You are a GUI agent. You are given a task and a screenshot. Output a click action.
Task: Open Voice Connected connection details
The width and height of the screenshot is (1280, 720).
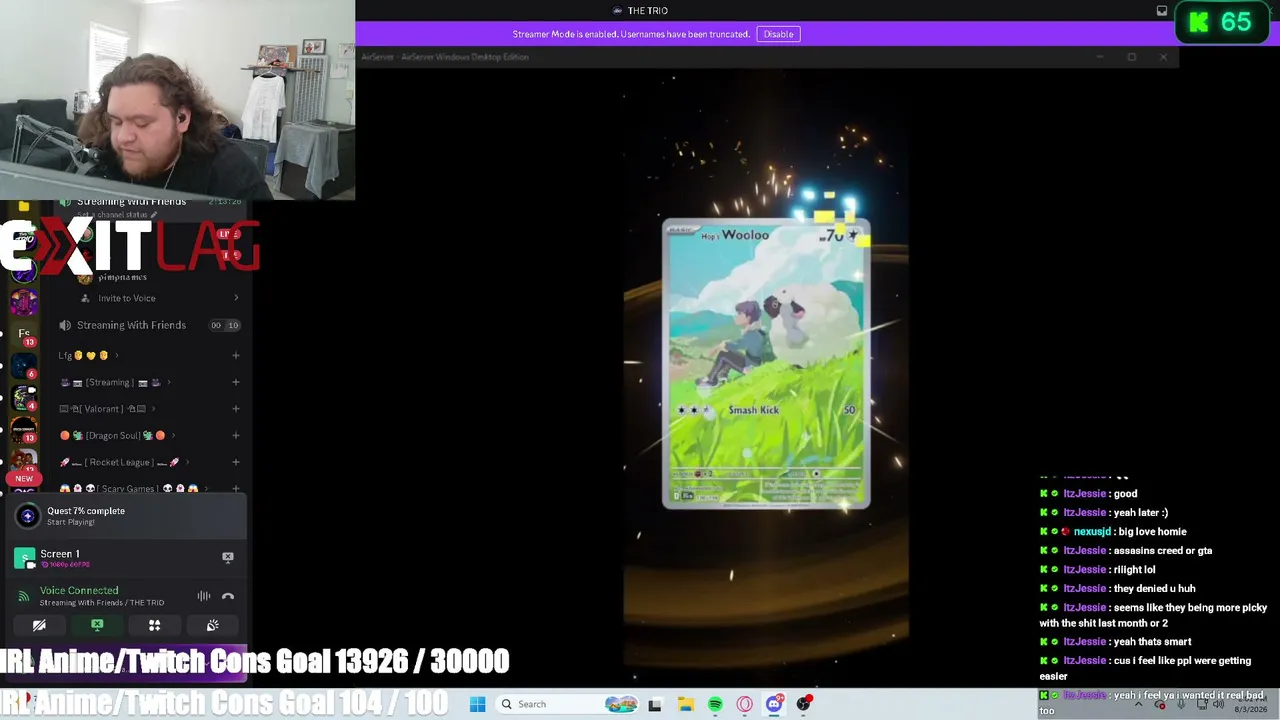79,591
